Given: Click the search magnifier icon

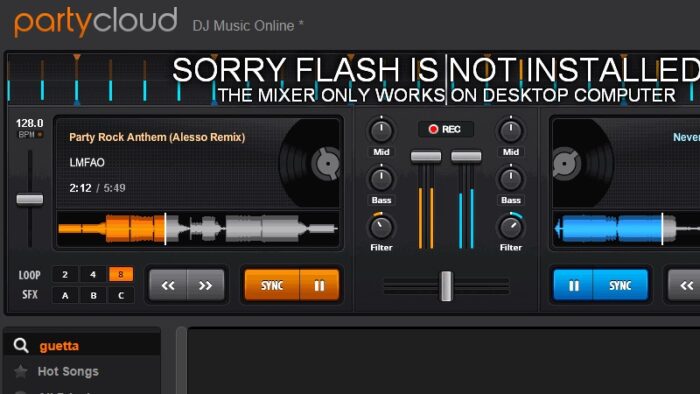Looking at the screenshot, I should pyautogui.click(x=21, y=345).
